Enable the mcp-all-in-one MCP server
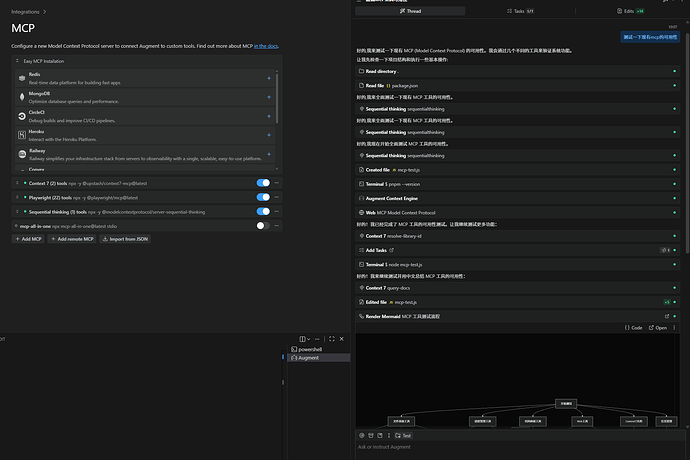 pos(263,226)
